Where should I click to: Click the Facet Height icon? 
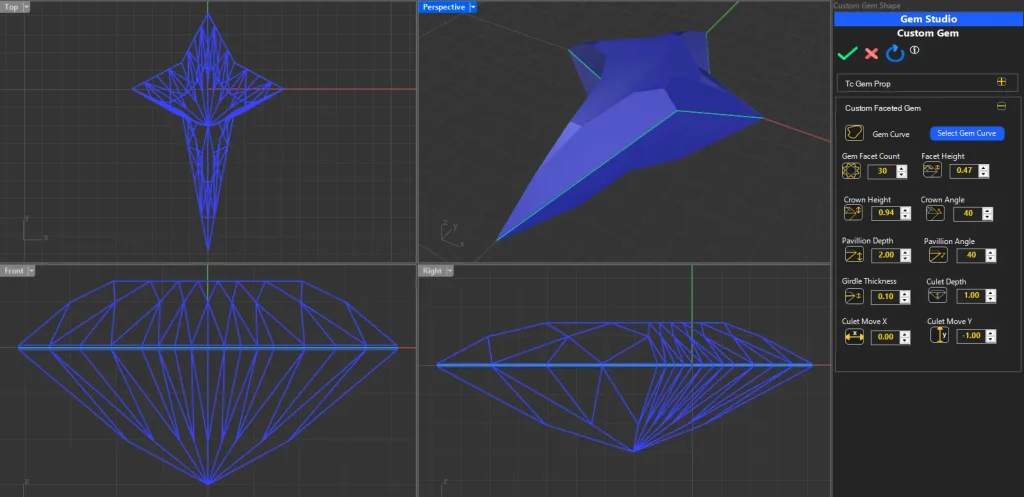pyautogui.click(x=932, y=170)
